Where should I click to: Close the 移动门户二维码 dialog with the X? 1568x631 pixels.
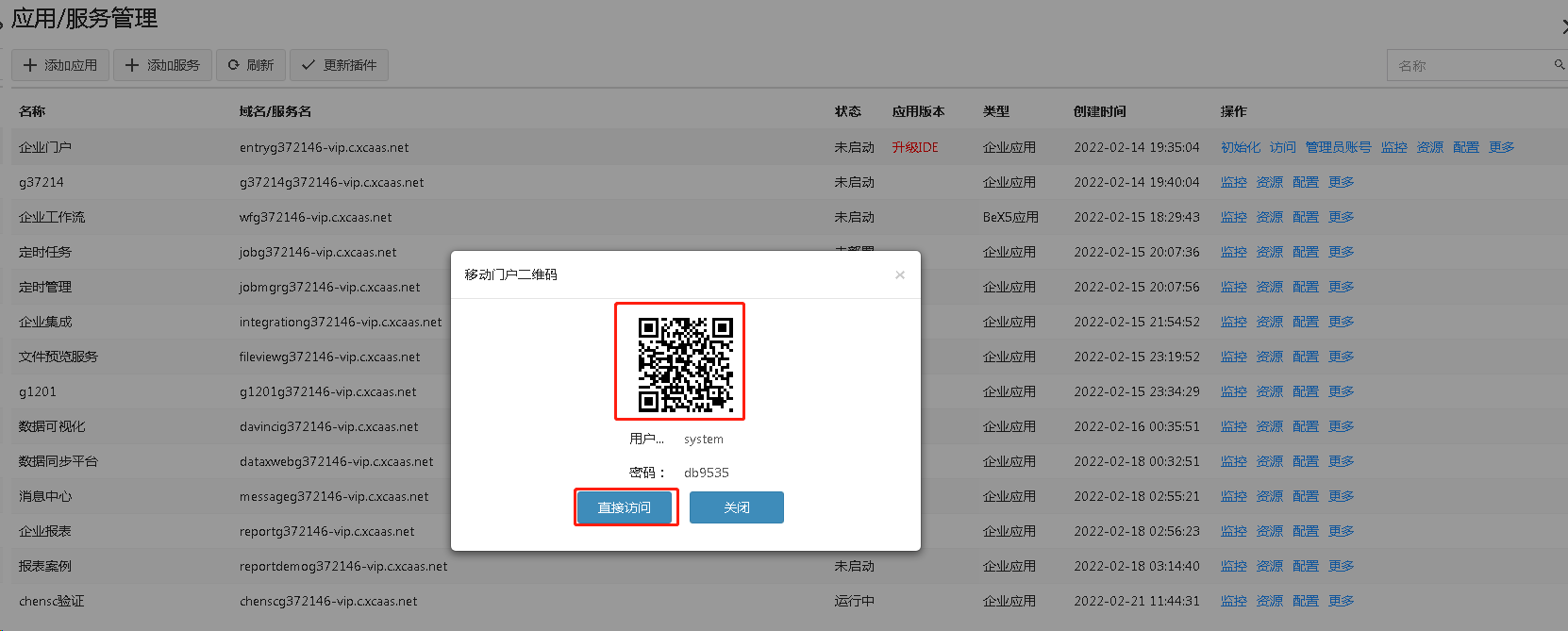pos(900,274)
